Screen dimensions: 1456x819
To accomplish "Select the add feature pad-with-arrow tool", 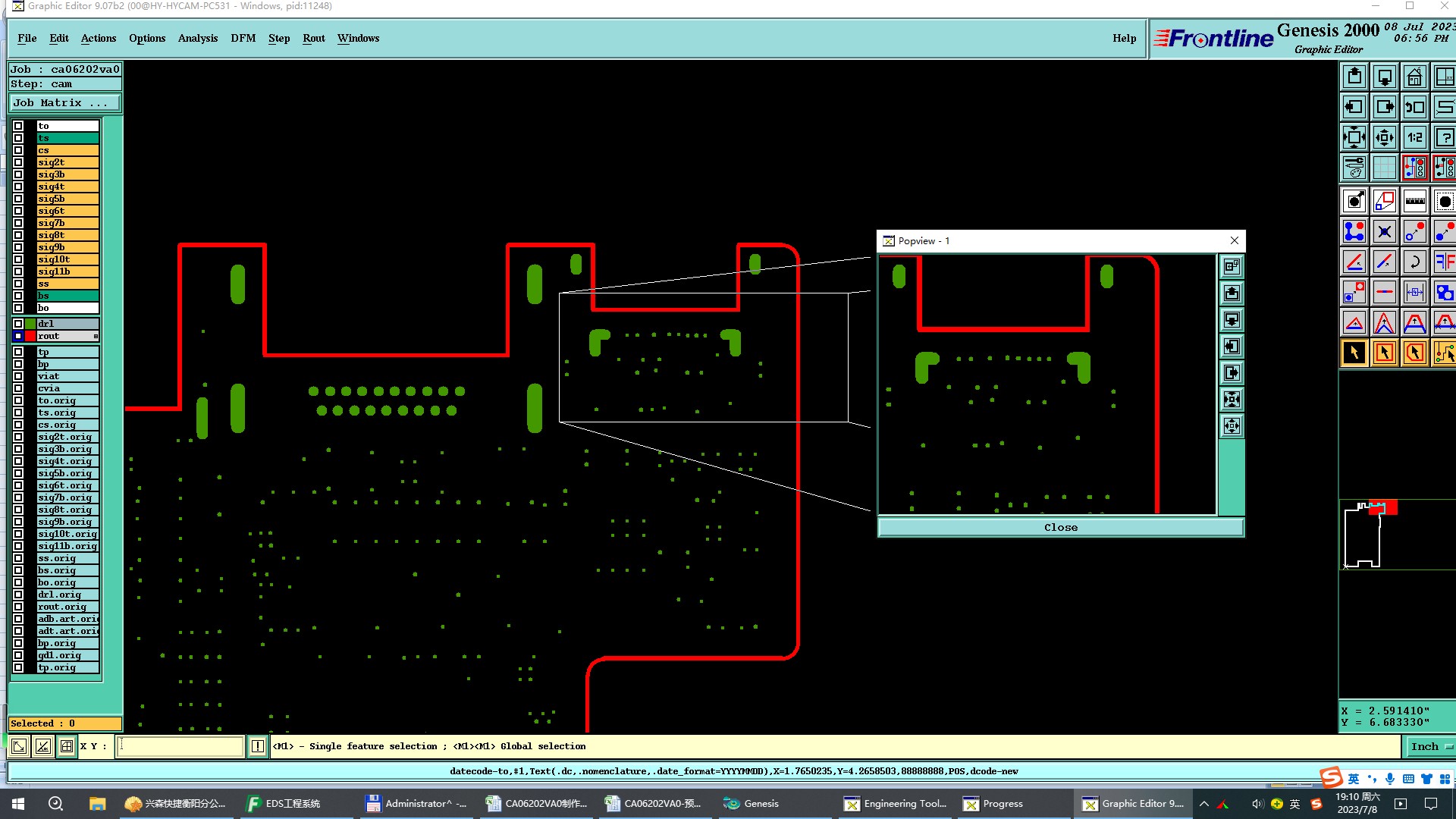I will click(x=1354, y=201).
